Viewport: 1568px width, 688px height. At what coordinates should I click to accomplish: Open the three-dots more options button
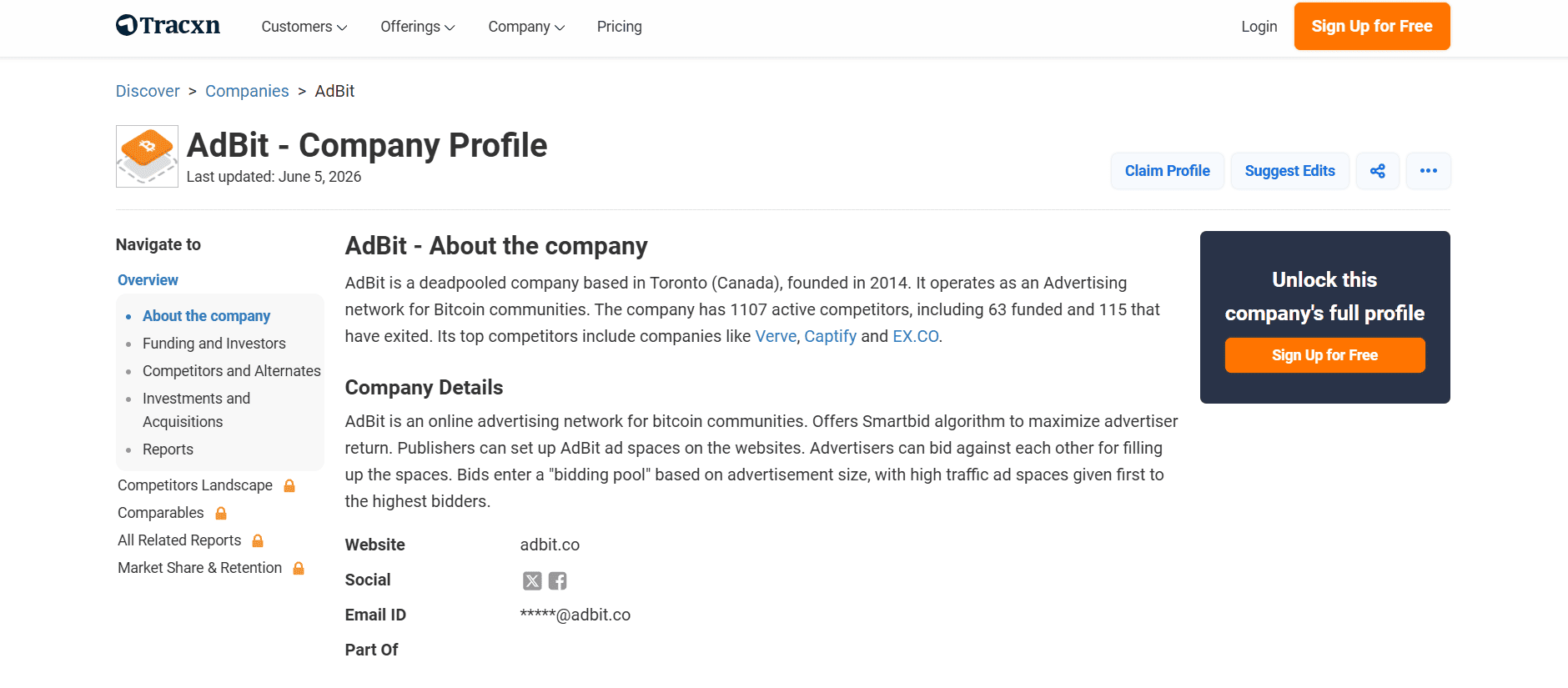[1429, 171]
